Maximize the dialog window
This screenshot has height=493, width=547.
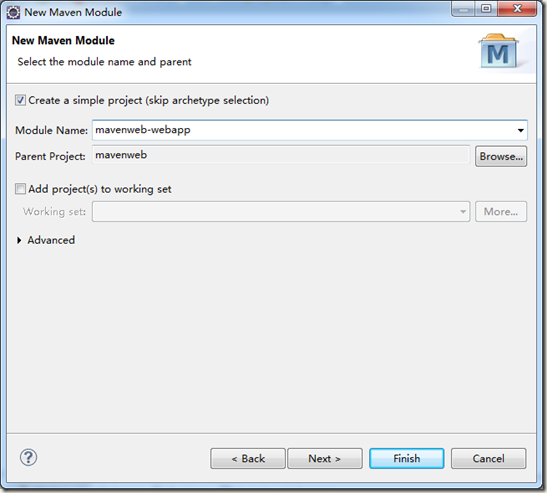tap(486, 8)
